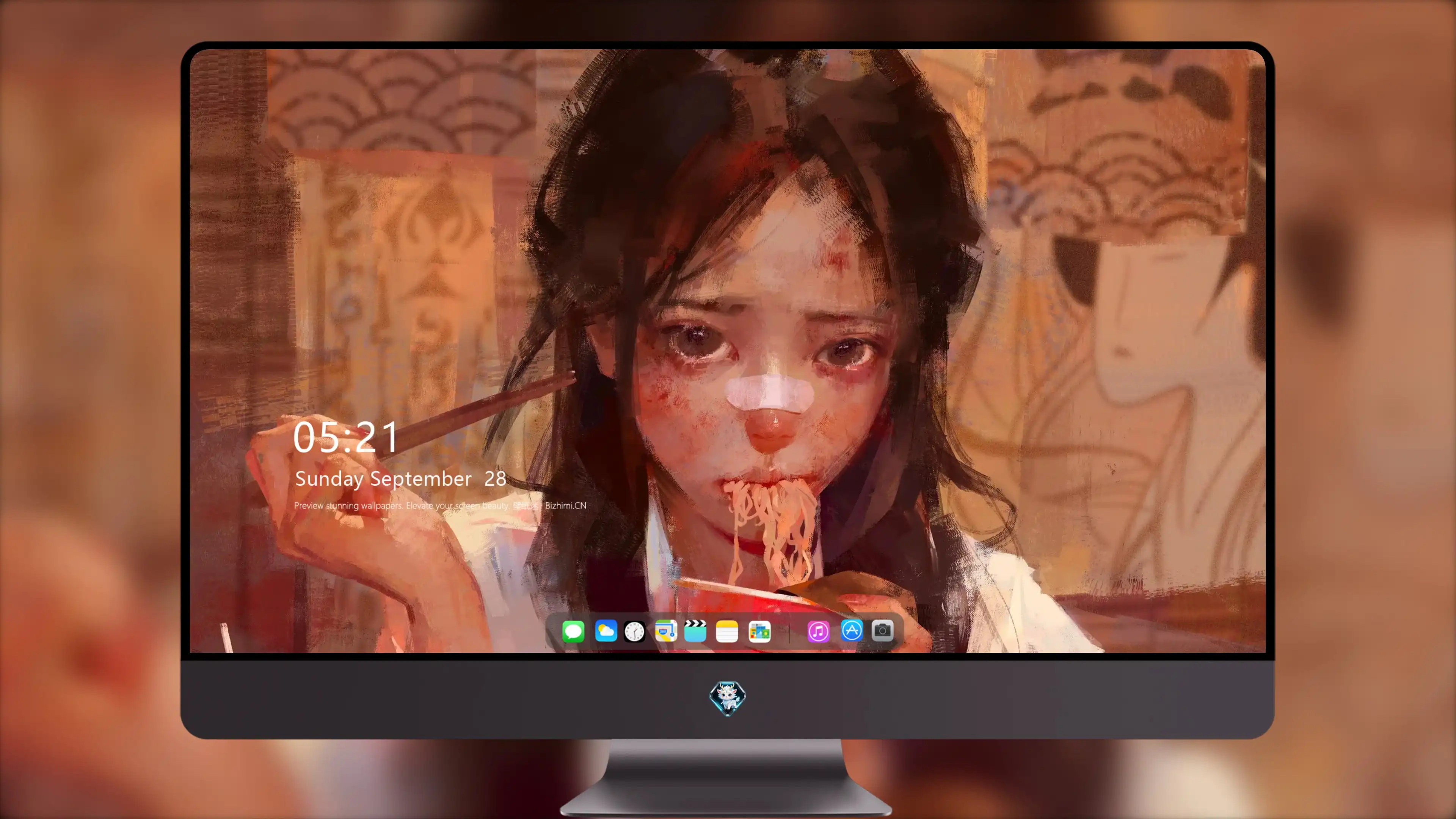Click the dragon logo on monitor chin
Image resolution: width=1456 pixels, height=819 pixels.
coord(728,698)
